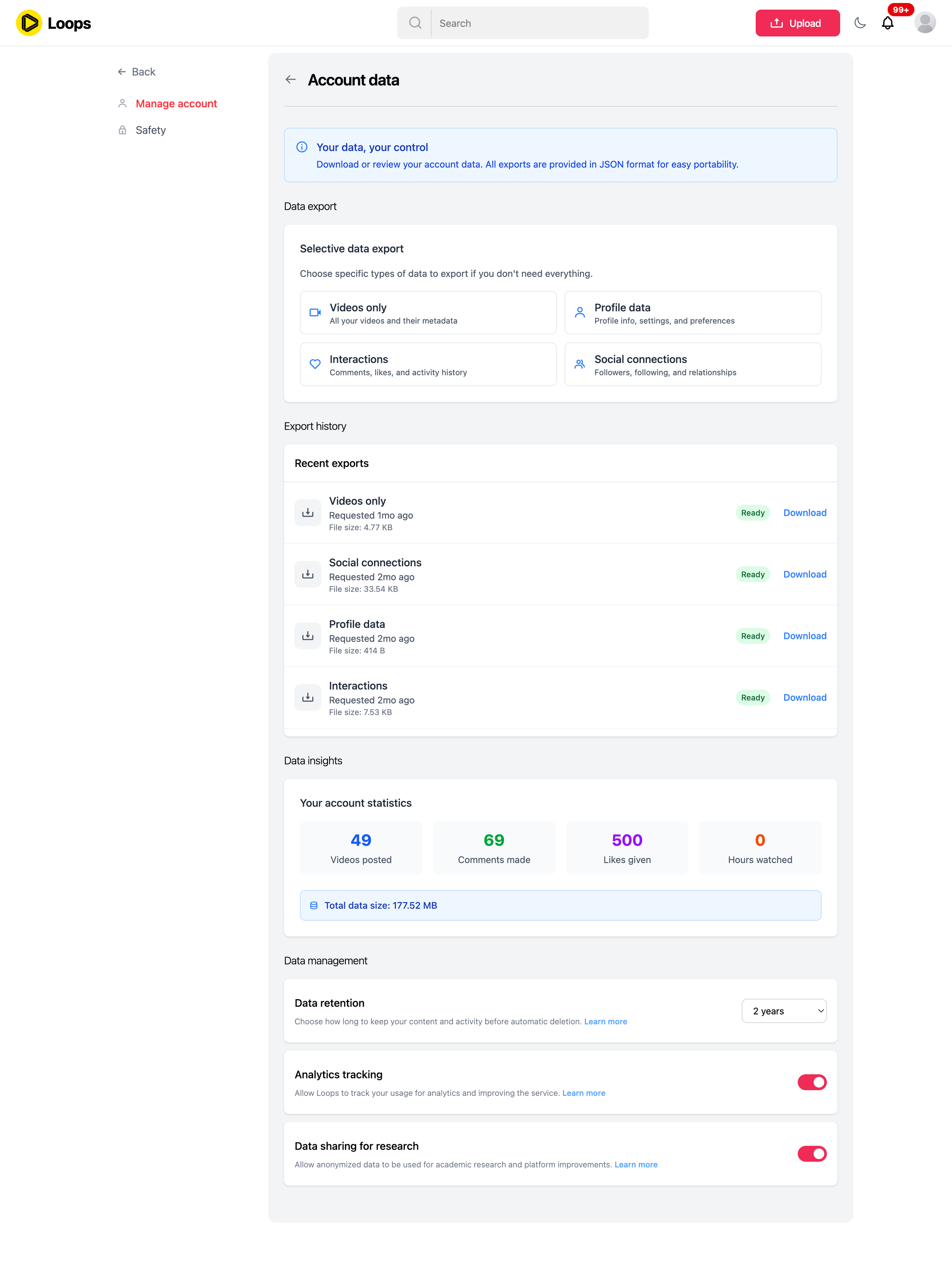The image size is (952, 1275).
Task: Download the Social connections export
Action: 804,574
